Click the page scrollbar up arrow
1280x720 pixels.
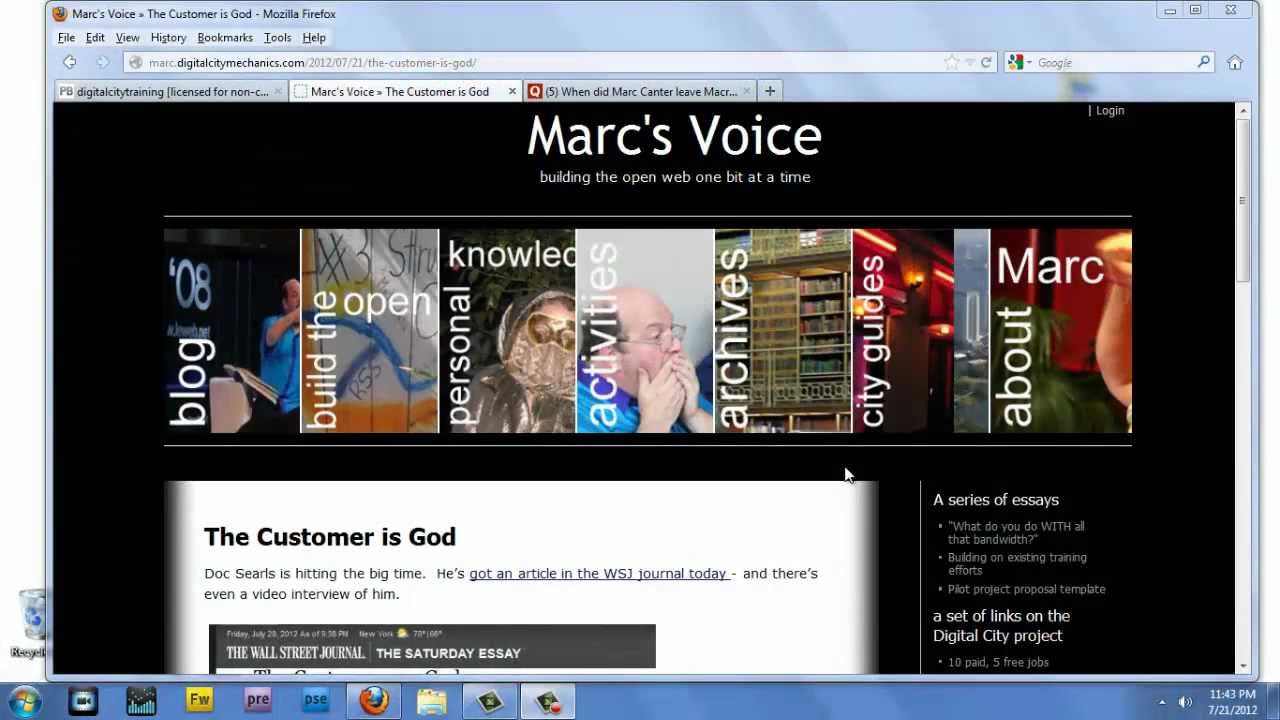(1243, 111)
